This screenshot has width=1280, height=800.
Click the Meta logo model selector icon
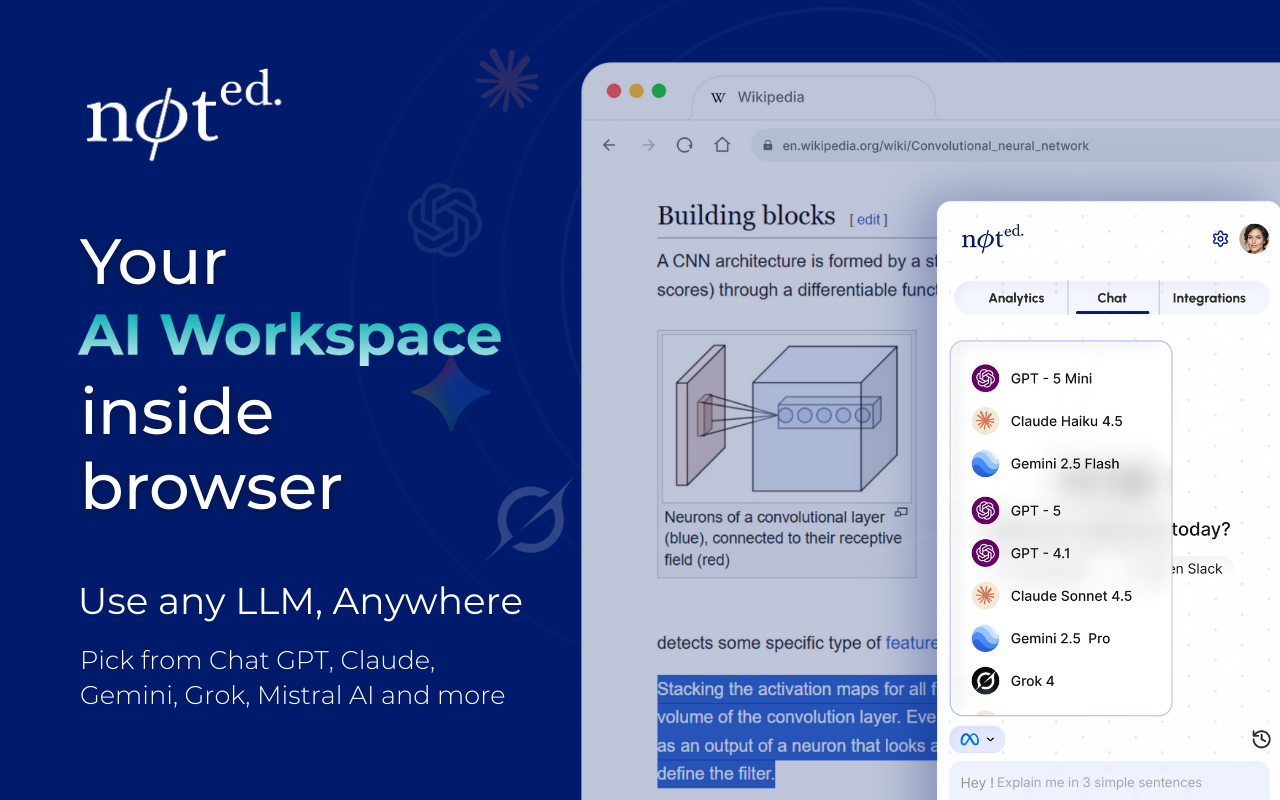[x=968, y=738]
